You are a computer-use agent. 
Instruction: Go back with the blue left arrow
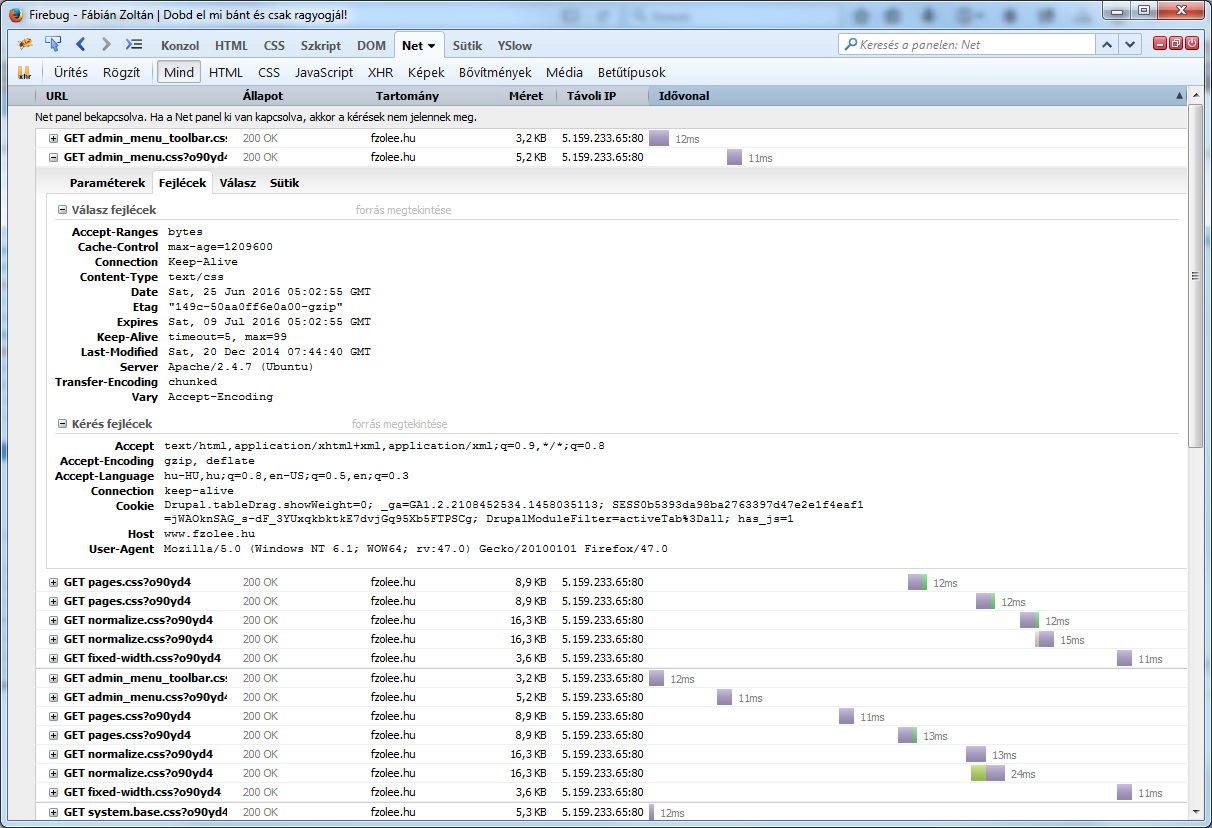point(81,45)
